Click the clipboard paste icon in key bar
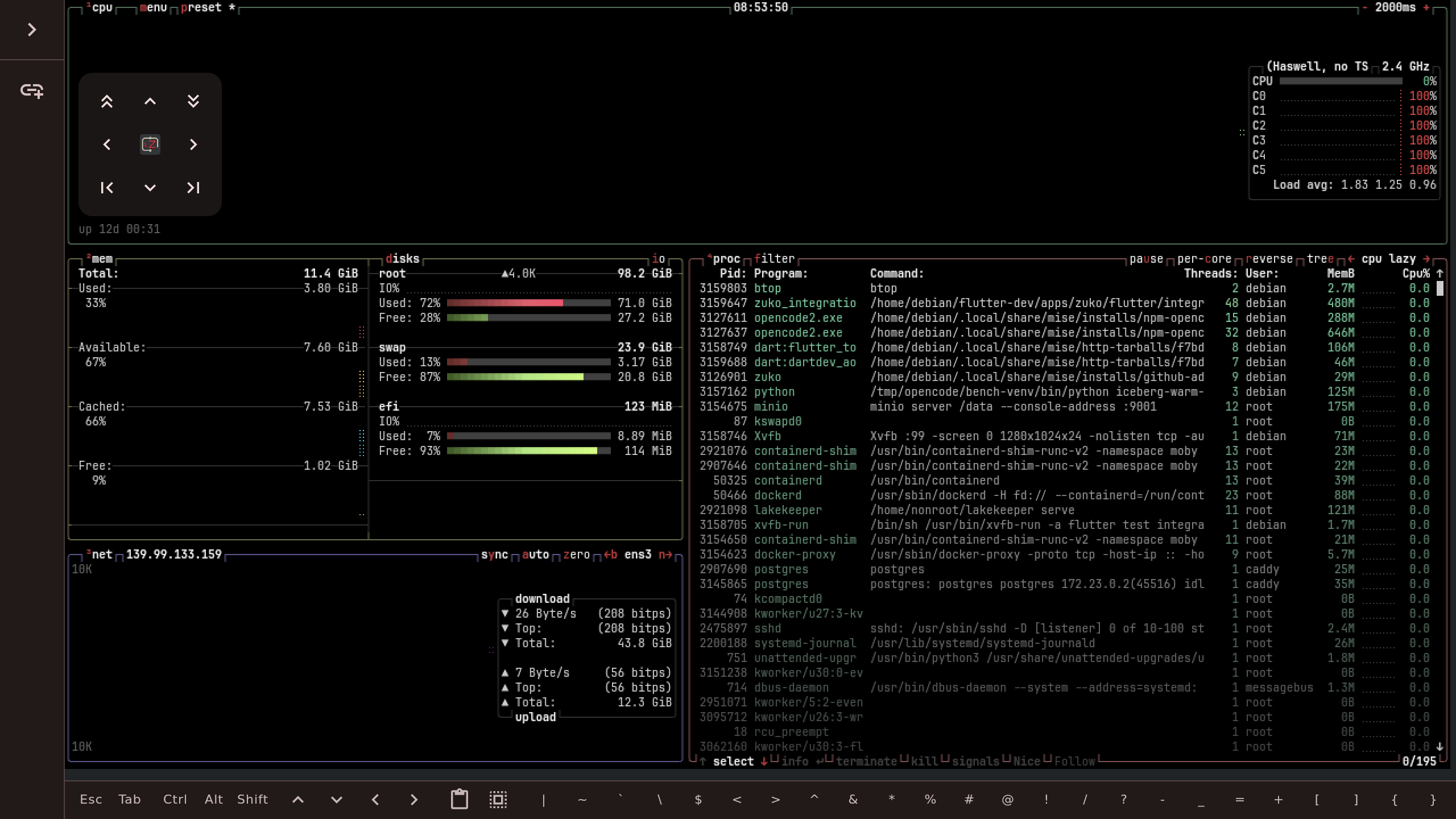The height and width of the screenshot is (819, 1456). 460,799
